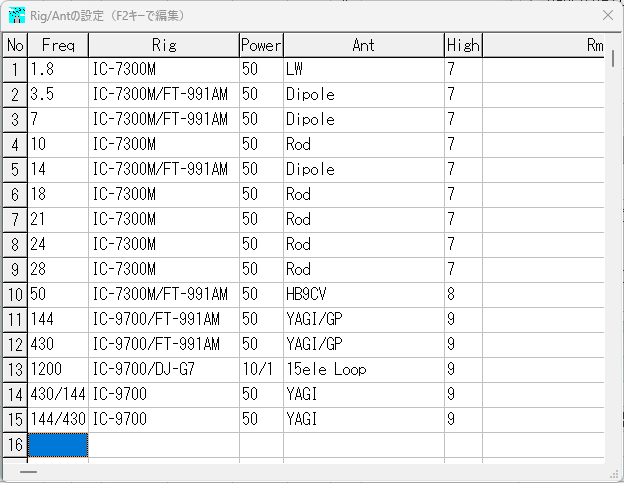624x483 pixels.
Task: Select the empty Freq cell in row 16
Action: click(x=58, y=445)
